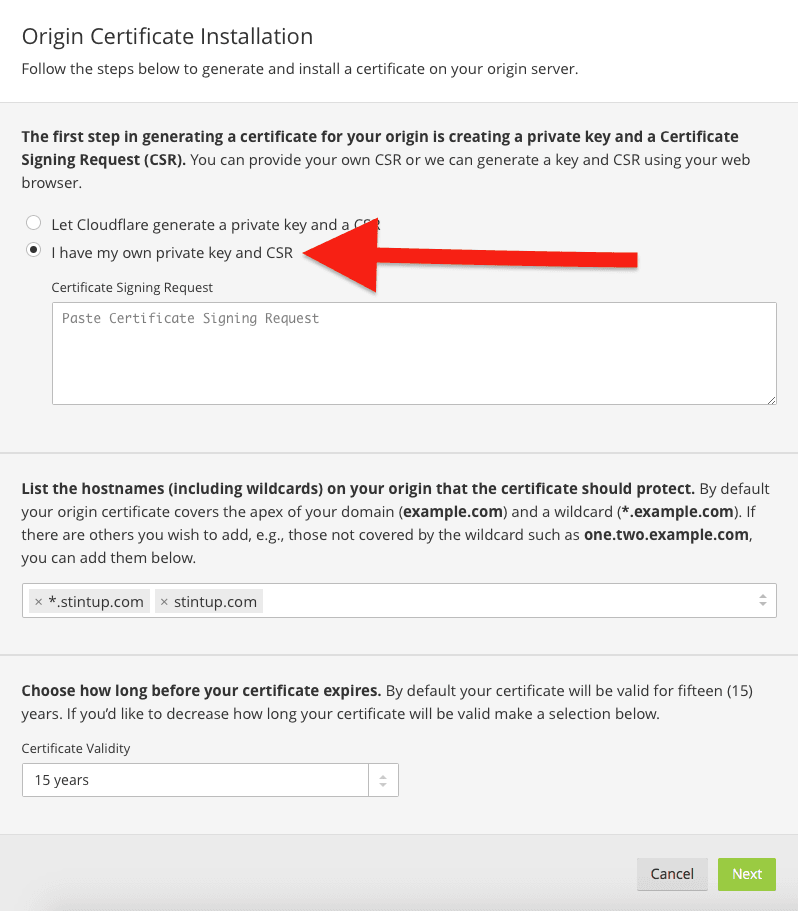798x911 pixels.
Task: Click the Next button
Action: click(746, 873)
